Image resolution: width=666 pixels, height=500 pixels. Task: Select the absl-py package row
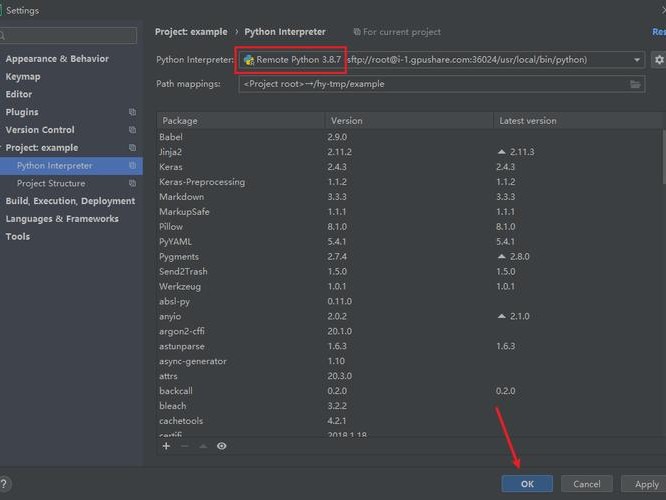pos(409,302)
